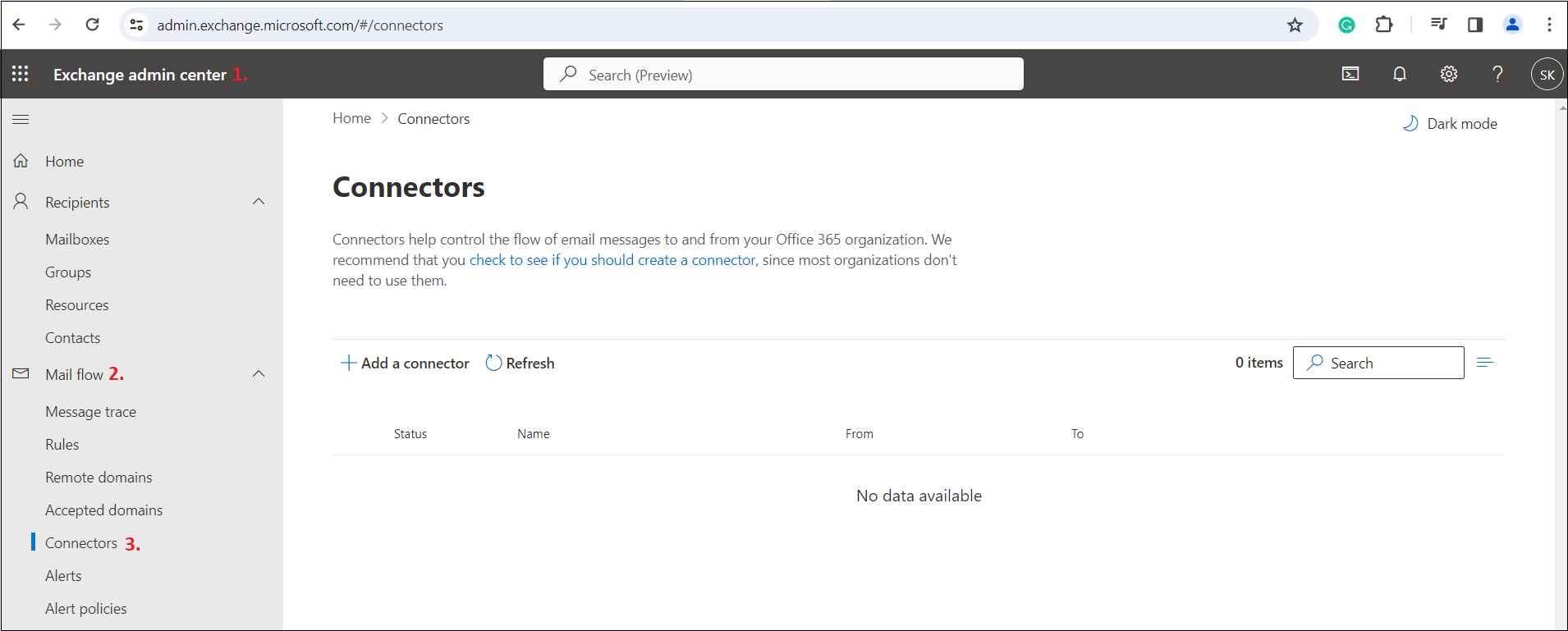This screenshot has height=631, width=1568.
Task: Click Add a connector button
Action: [x=406, y=364]
